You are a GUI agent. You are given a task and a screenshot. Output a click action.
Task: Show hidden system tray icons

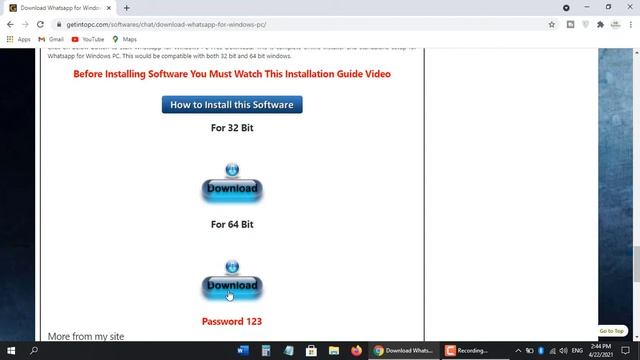tap(518, 351)
